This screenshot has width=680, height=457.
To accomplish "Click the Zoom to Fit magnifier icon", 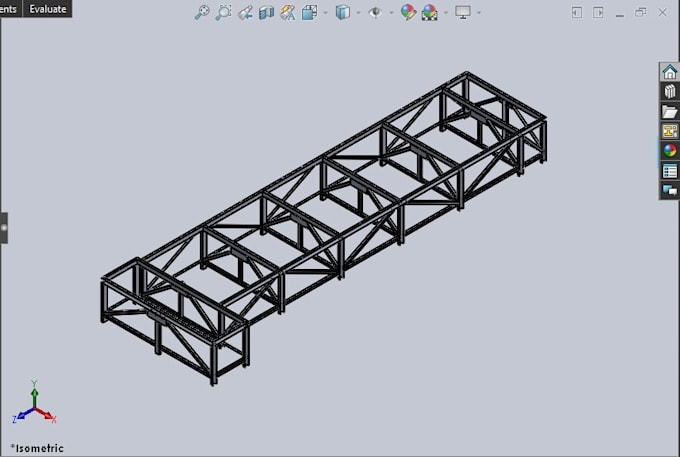I will (202, 12).
